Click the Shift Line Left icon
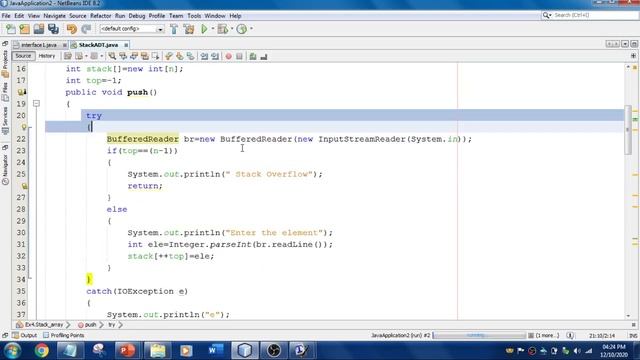640x360 pixels. (204, 56)
